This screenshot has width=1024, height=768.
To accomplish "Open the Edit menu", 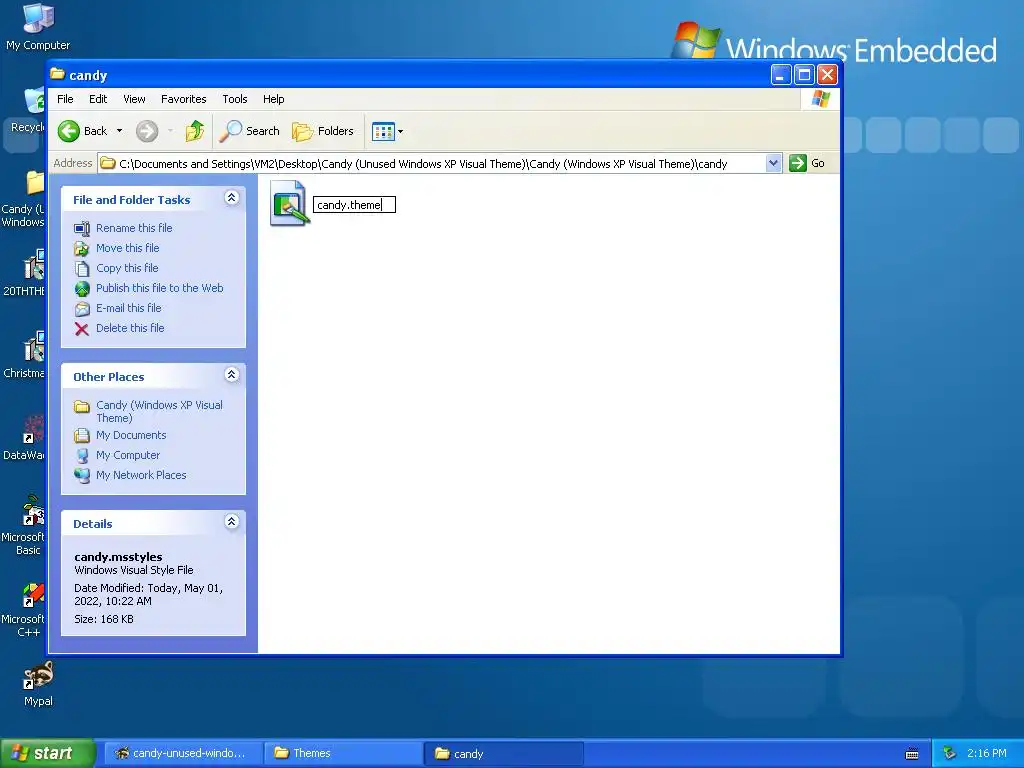I will [98, 99].
